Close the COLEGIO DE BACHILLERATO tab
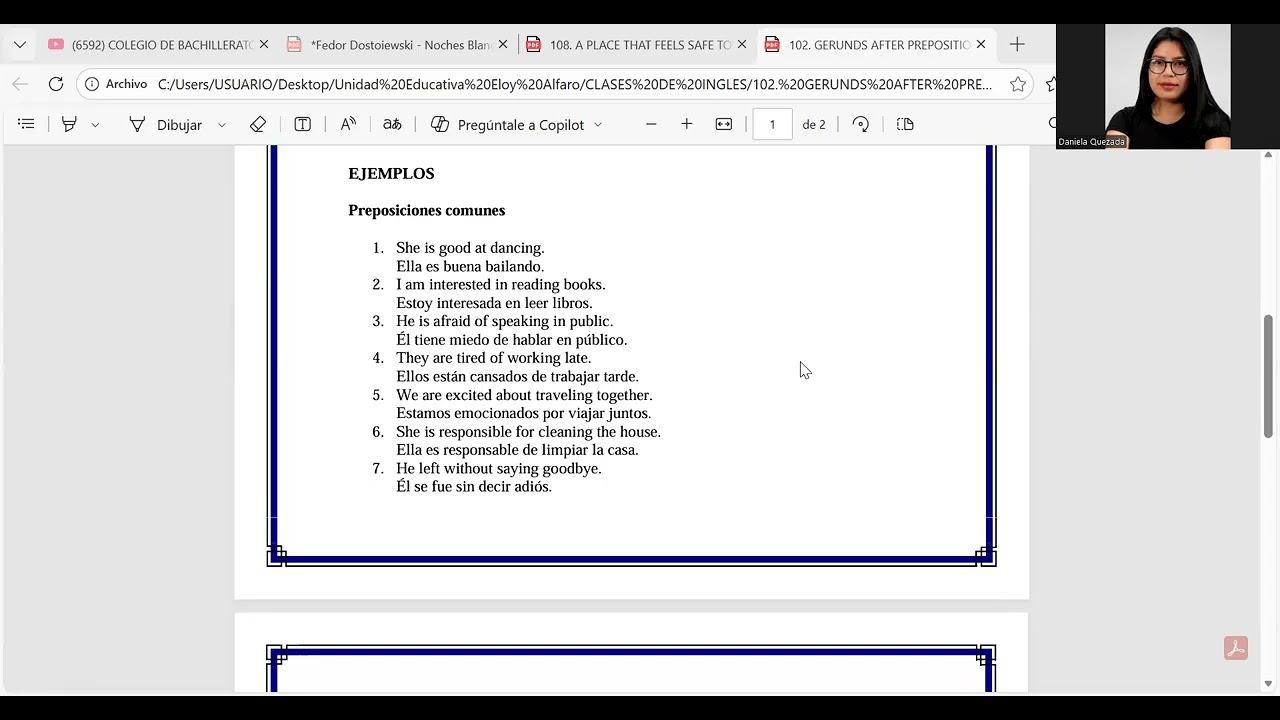The width and height of the screenshot is (1280, 720). pos(264,45)
